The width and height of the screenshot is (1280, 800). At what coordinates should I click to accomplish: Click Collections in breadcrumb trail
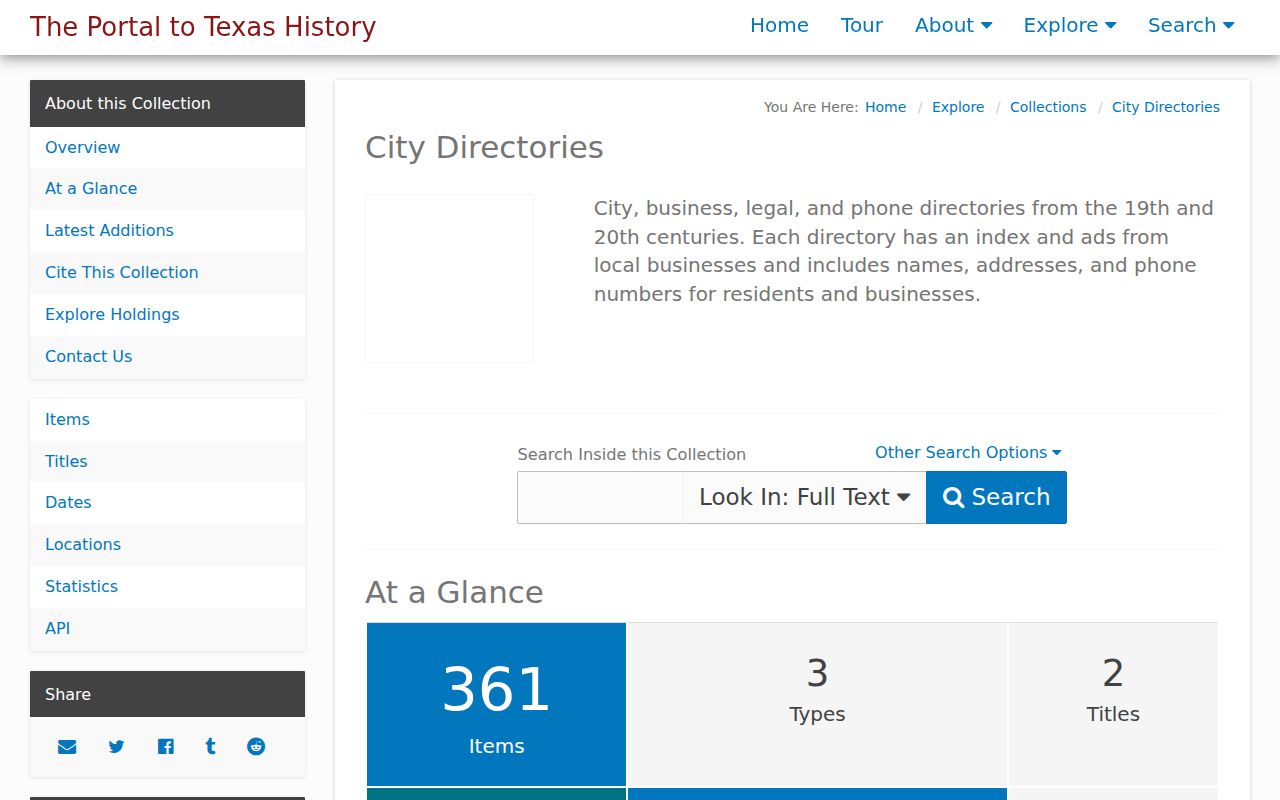point(1048,107)
